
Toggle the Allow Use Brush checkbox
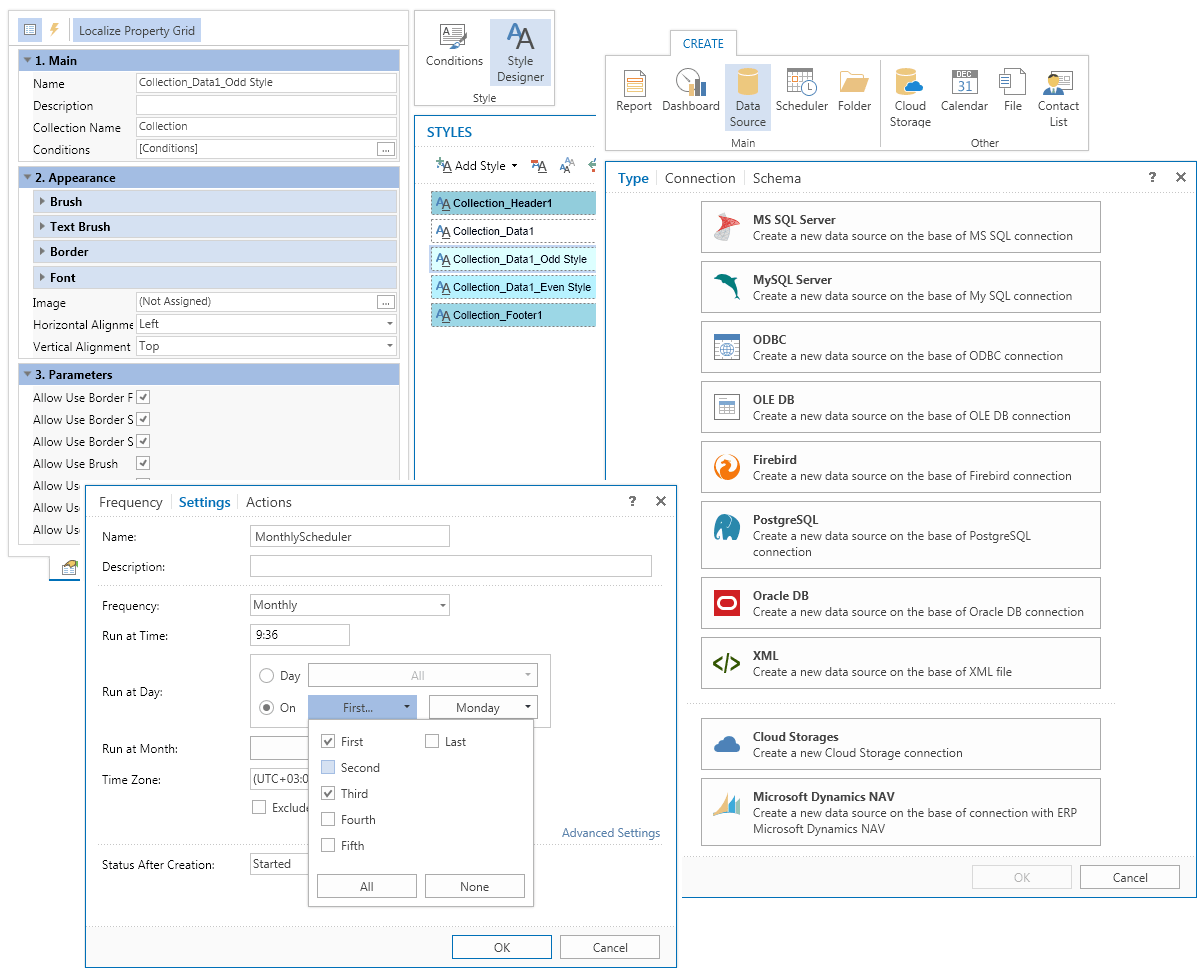point(143,463)
